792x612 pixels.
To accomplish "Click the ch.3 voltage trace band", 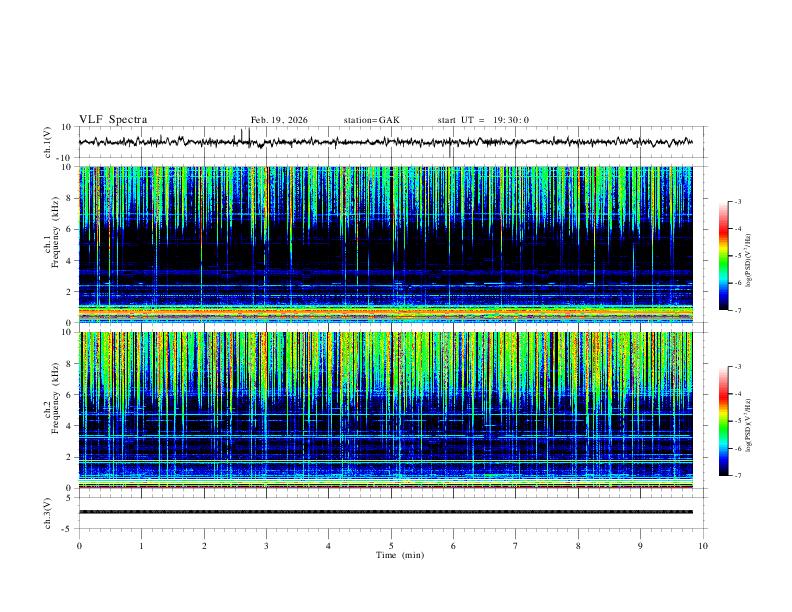I will (x=385, y=512).
